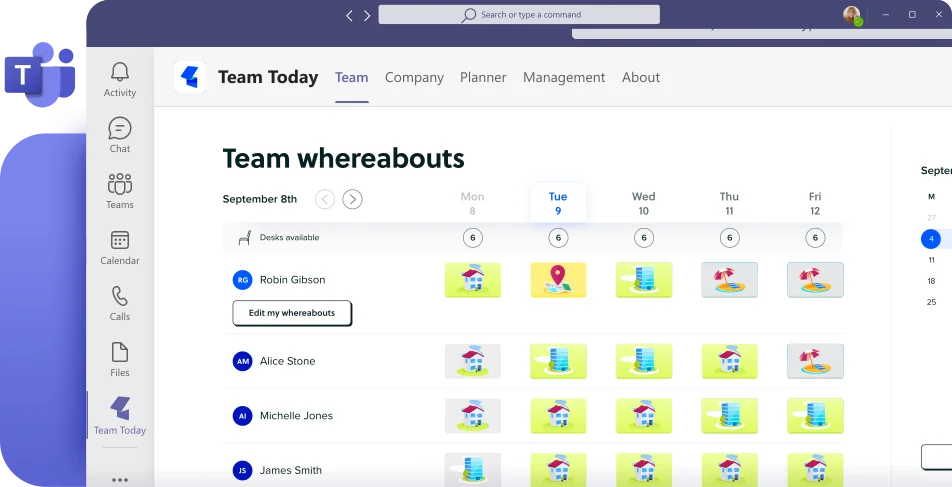Select day 4 in mini calendar

pyautogui.click(x=931, y=239)
